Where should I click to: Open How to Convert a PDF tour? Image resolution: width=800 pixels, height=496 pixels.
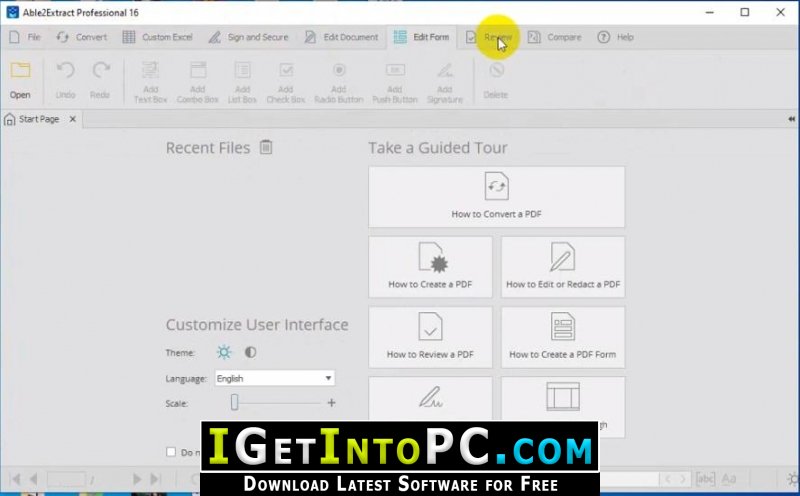tap(496, 197)
